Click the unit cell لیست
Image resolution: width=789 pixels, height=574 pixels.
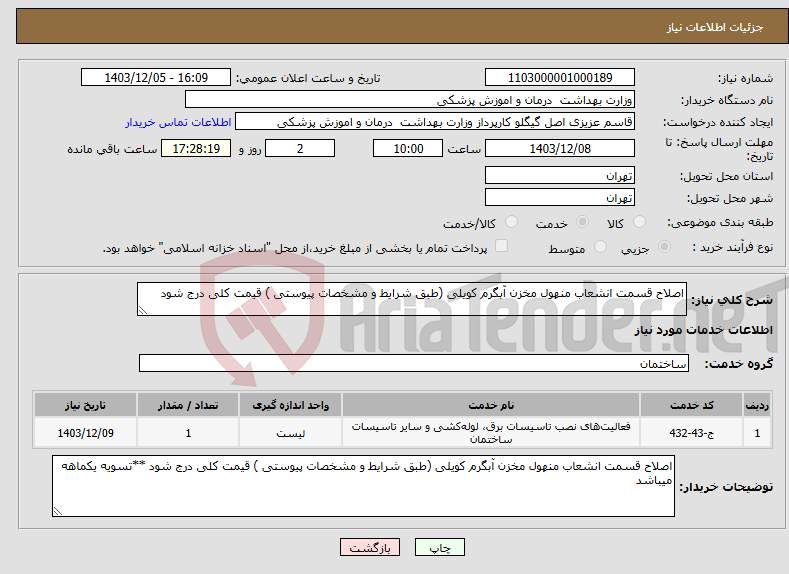291,433
